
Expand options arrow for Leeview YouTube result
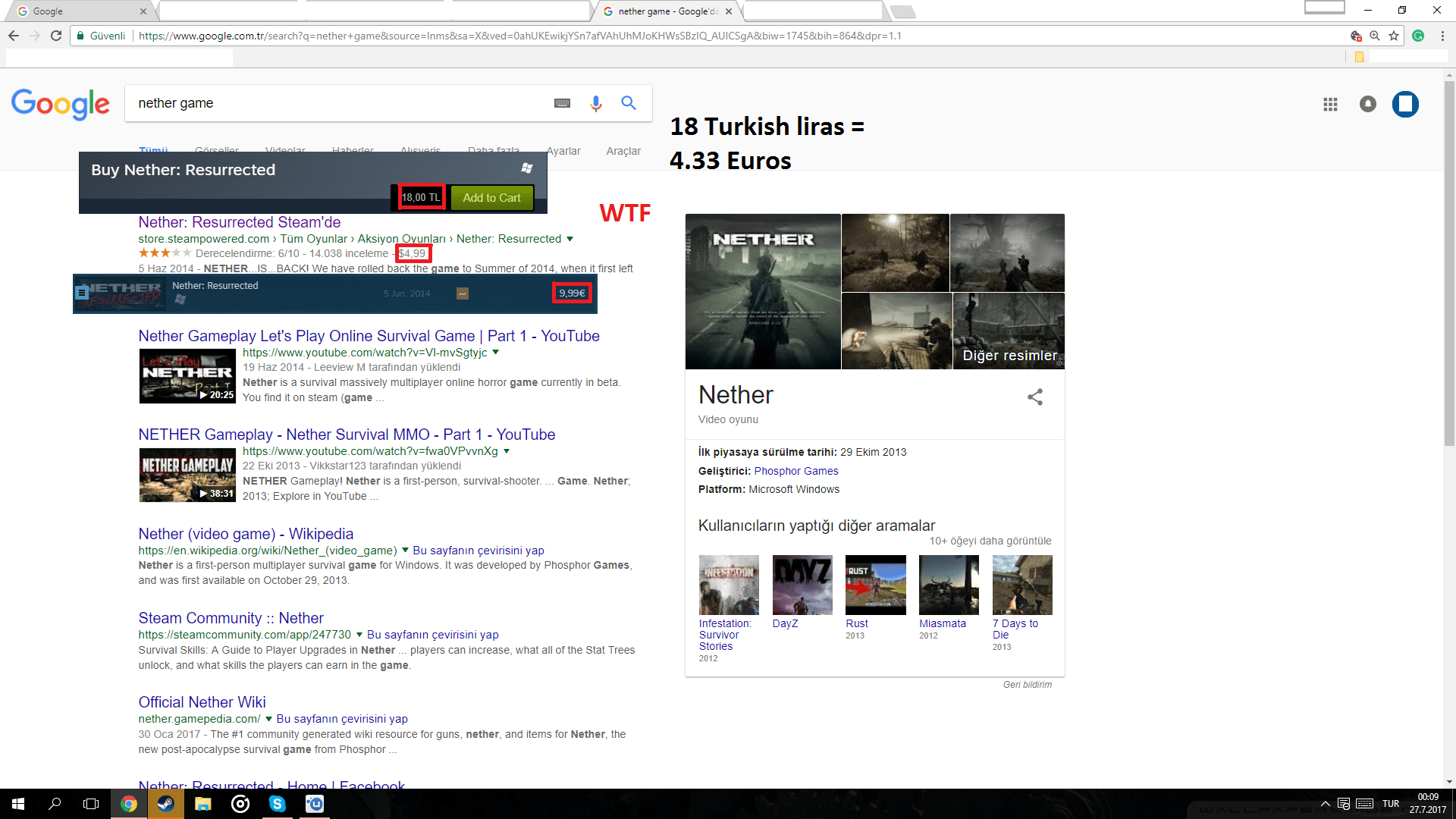coord(495,353)
